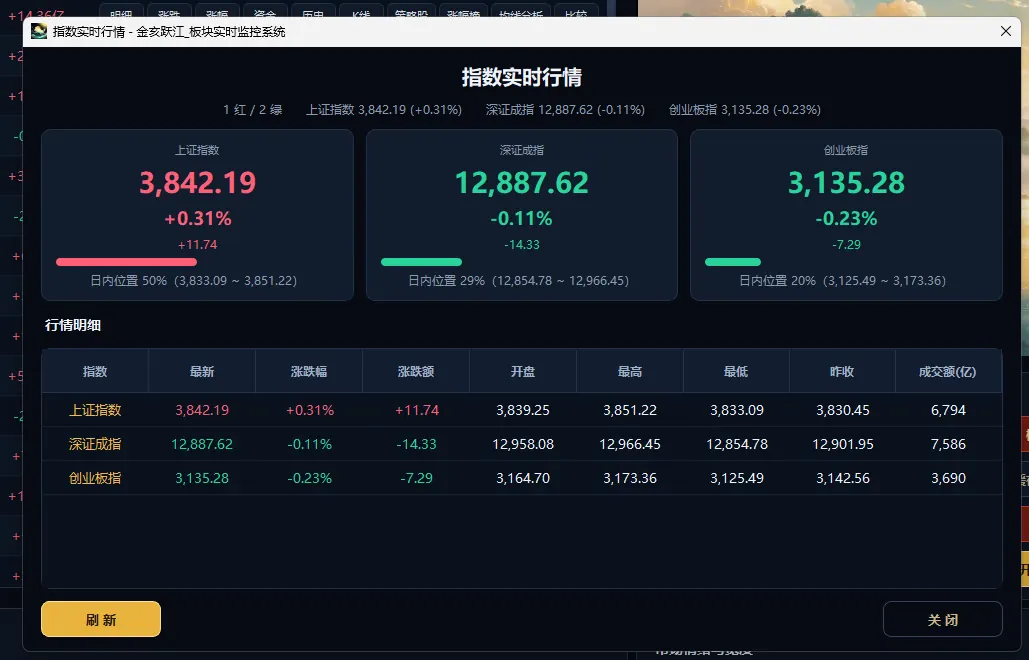Select the 上证指数 name cell in the table
The image size is (1029, 660).
tap(95, 410)
